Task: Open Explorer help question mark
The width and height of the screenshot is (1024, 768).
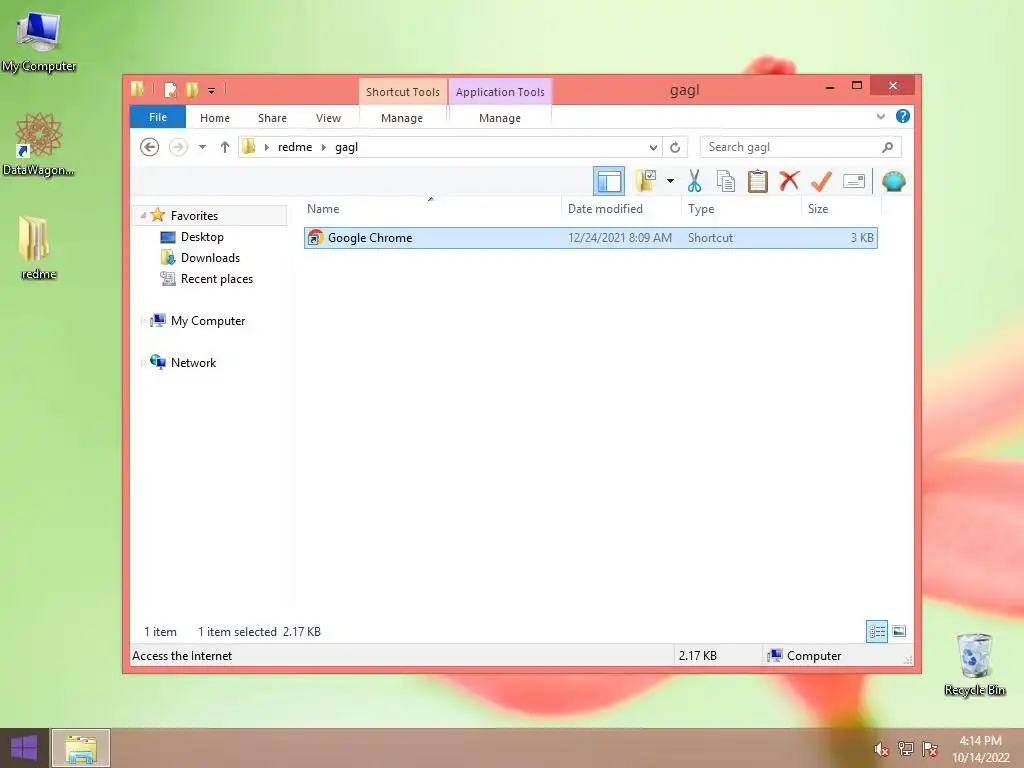Action: 903,116
